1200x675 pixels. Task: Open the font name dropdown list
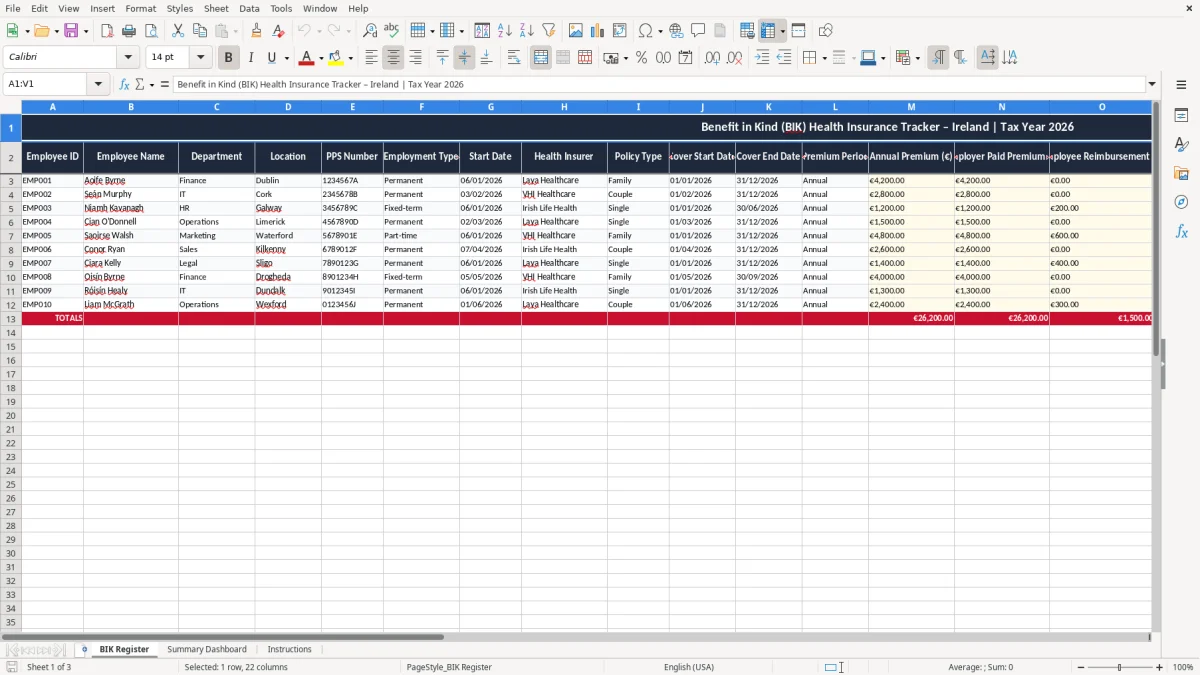click(128, 58)
